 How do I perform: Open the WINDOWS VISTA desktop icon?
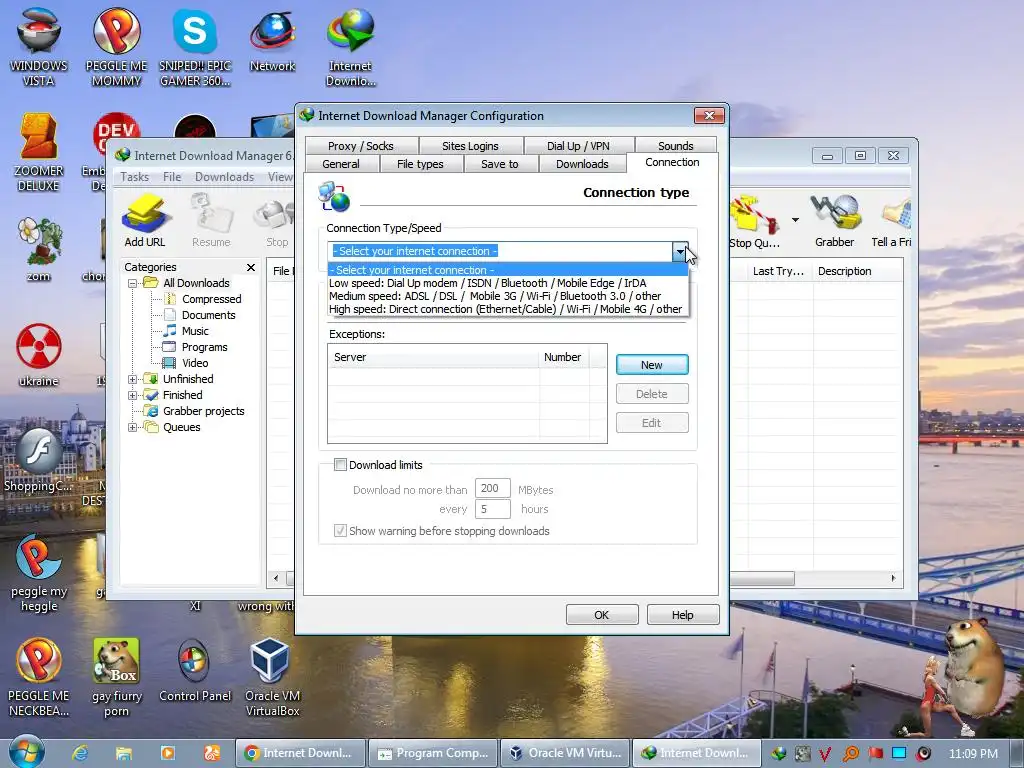tap(39, 47)
